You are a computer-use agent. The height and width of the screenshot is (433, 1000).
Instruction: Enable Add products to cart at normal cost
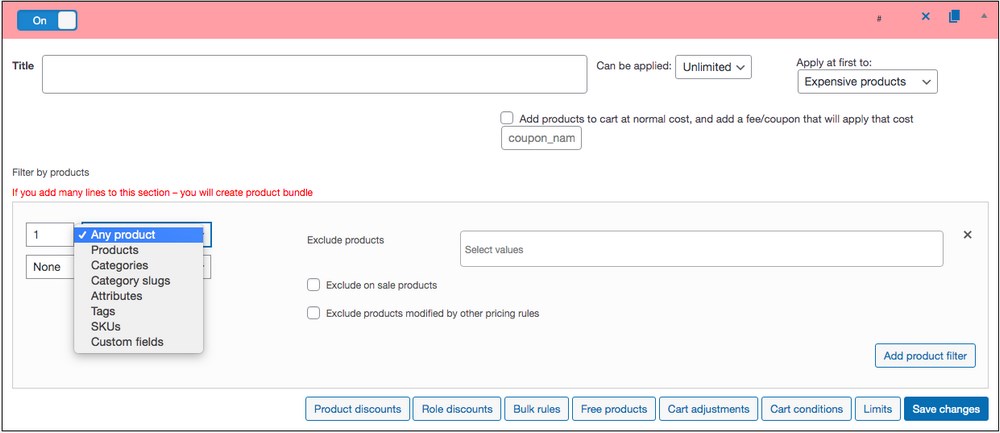[x=507, y=118]
